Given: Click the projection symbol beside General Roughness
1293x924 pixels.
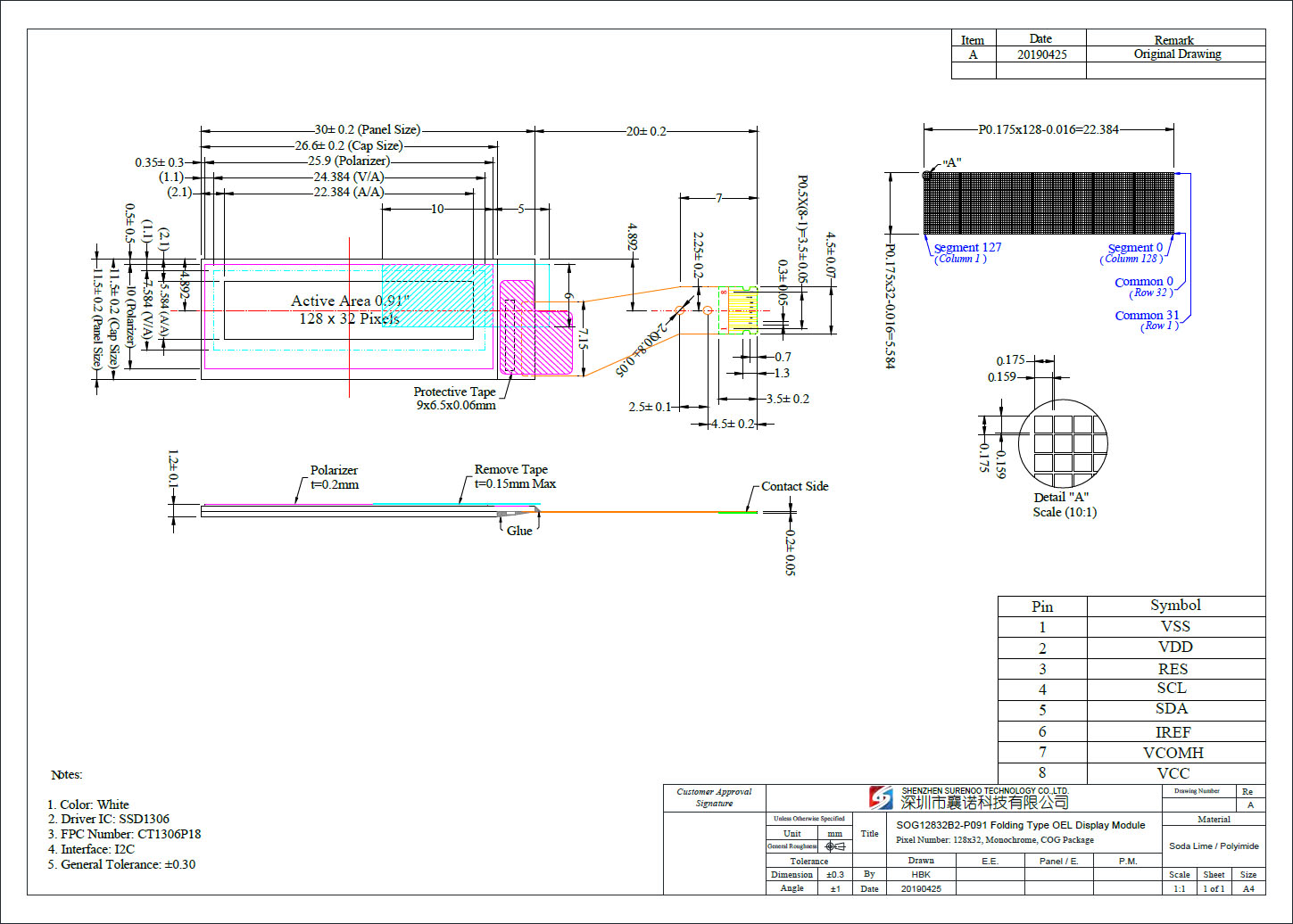Looking at the screenshot, I should pos(834,846).
